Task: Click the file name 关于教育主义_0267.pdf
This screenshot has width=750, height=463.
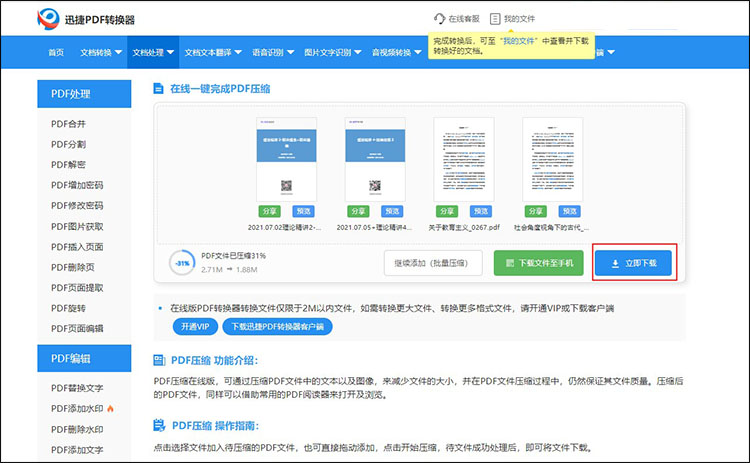Action: [463, 227]
